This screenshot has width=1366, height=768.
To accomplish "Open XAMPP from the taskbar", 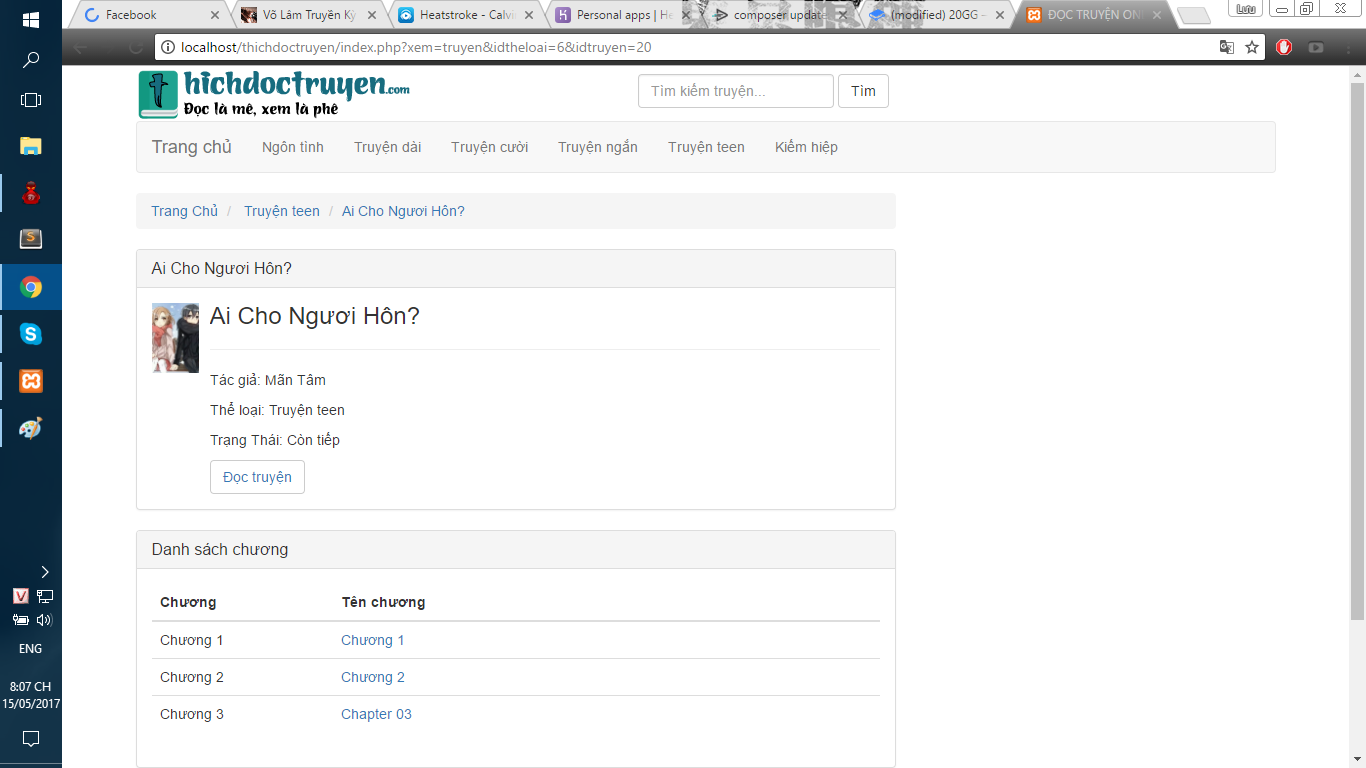I will pyautogui.click(x=31, y=381).
